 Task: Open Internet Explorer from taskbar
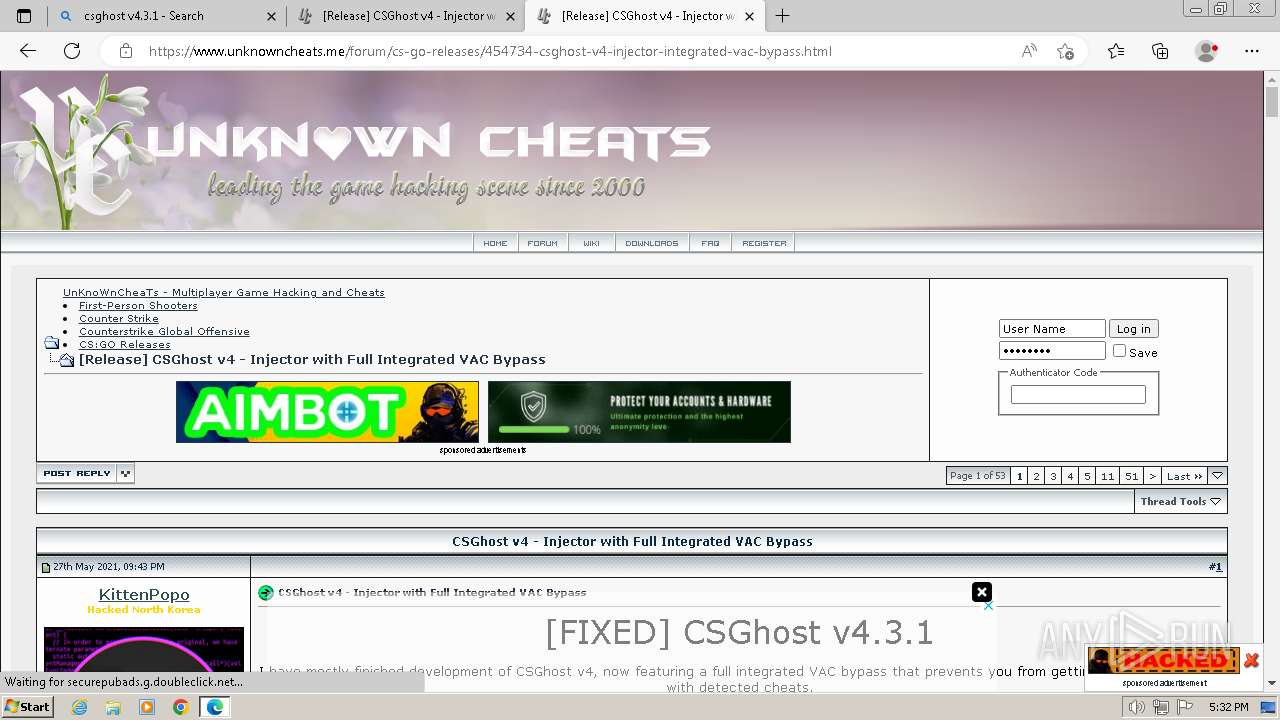[80, 707]
